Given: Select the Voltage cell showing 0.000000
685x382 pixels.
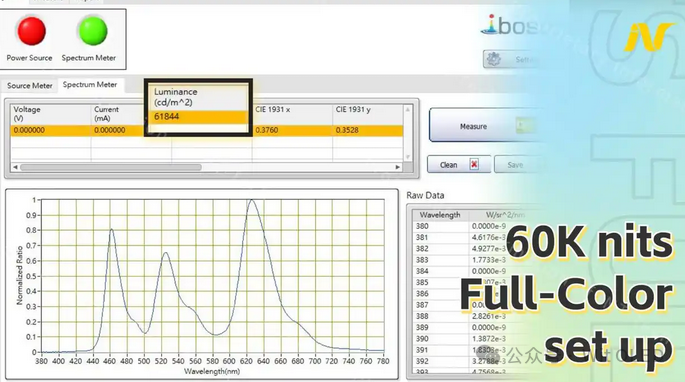Looking at the screenshot, I should [51, 130].
